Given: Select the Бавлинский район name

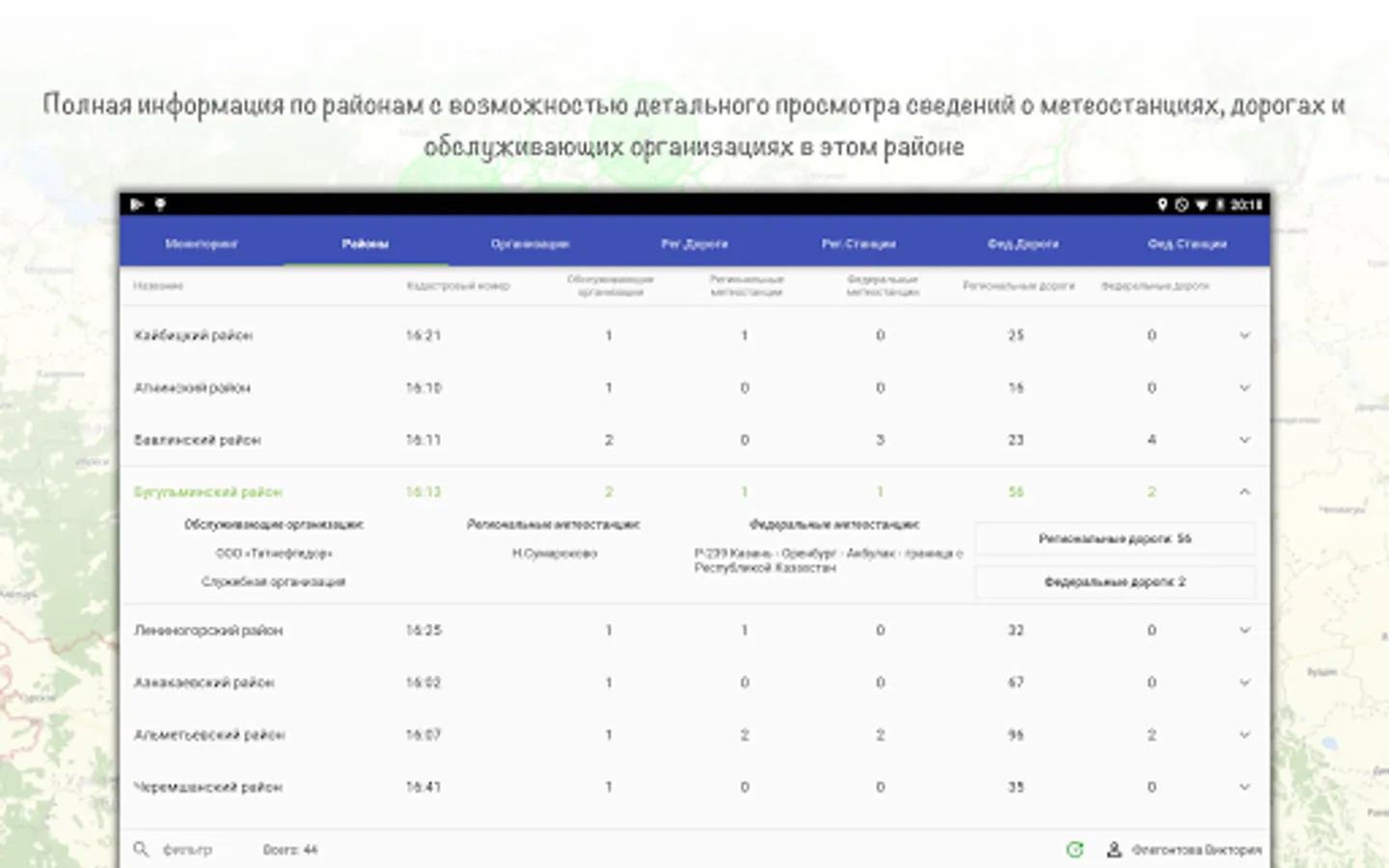Looking at the screenshot, I should click(x=197, y=440).
